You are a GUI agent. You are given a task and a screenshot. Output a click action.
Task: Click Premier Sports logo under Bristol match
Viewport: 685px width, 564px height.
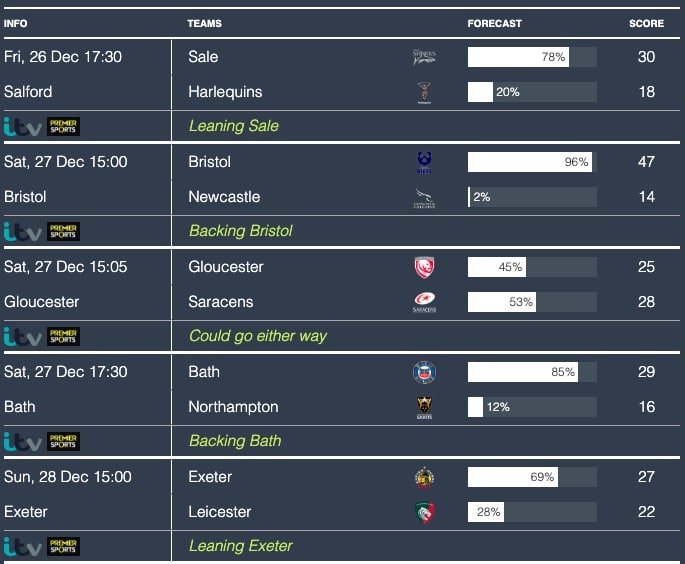pyautogui.click(x=64, y=231)
